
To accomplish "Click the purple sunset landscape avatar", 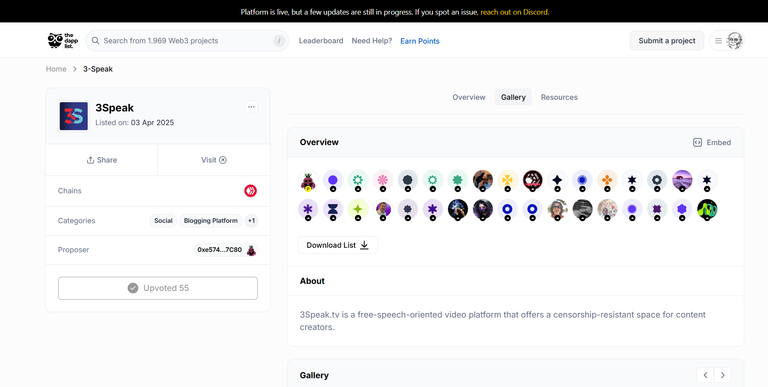I will pyautogui.click(x=682, y=180).
